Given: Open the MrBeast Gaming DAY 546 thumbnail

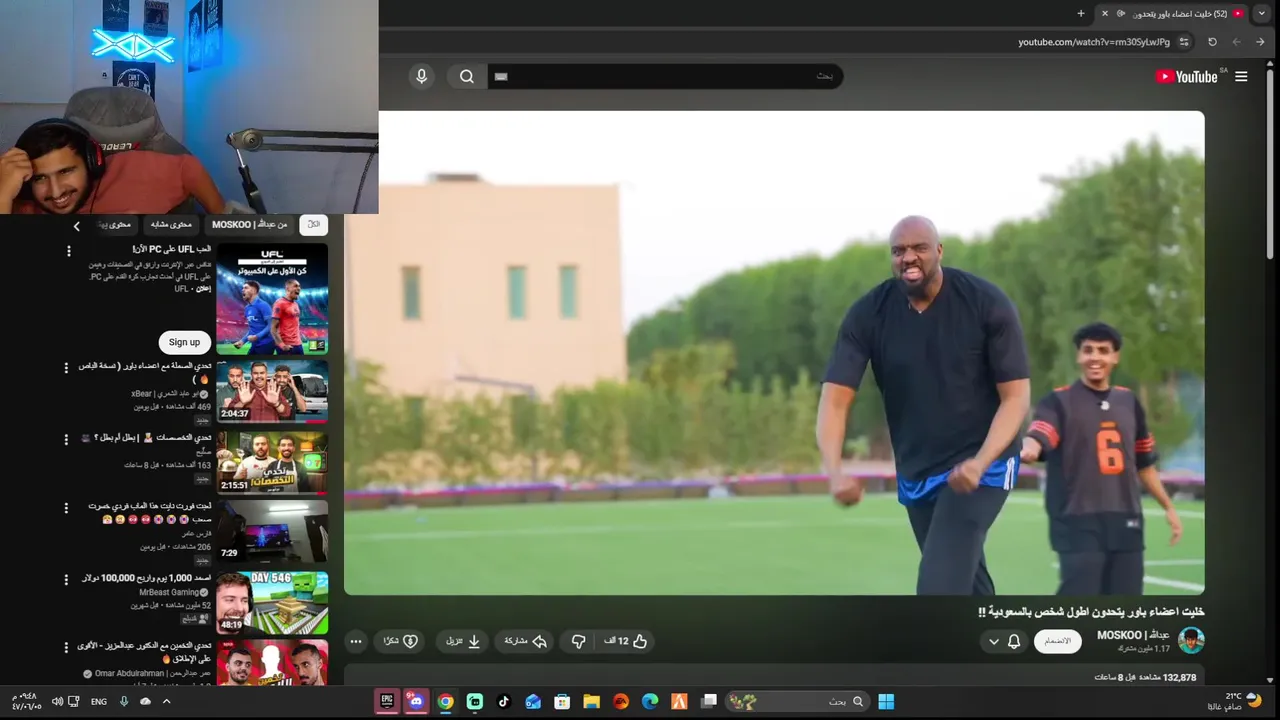Looking at the screenshot, I should click(272, 602).
